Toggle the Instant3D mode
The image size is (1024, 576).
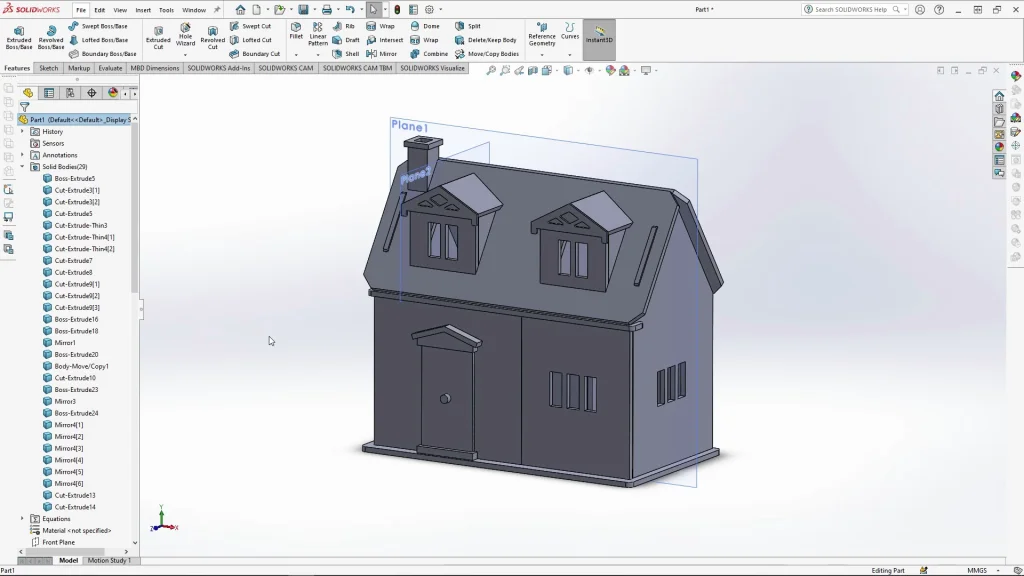(x=599, y=37)
